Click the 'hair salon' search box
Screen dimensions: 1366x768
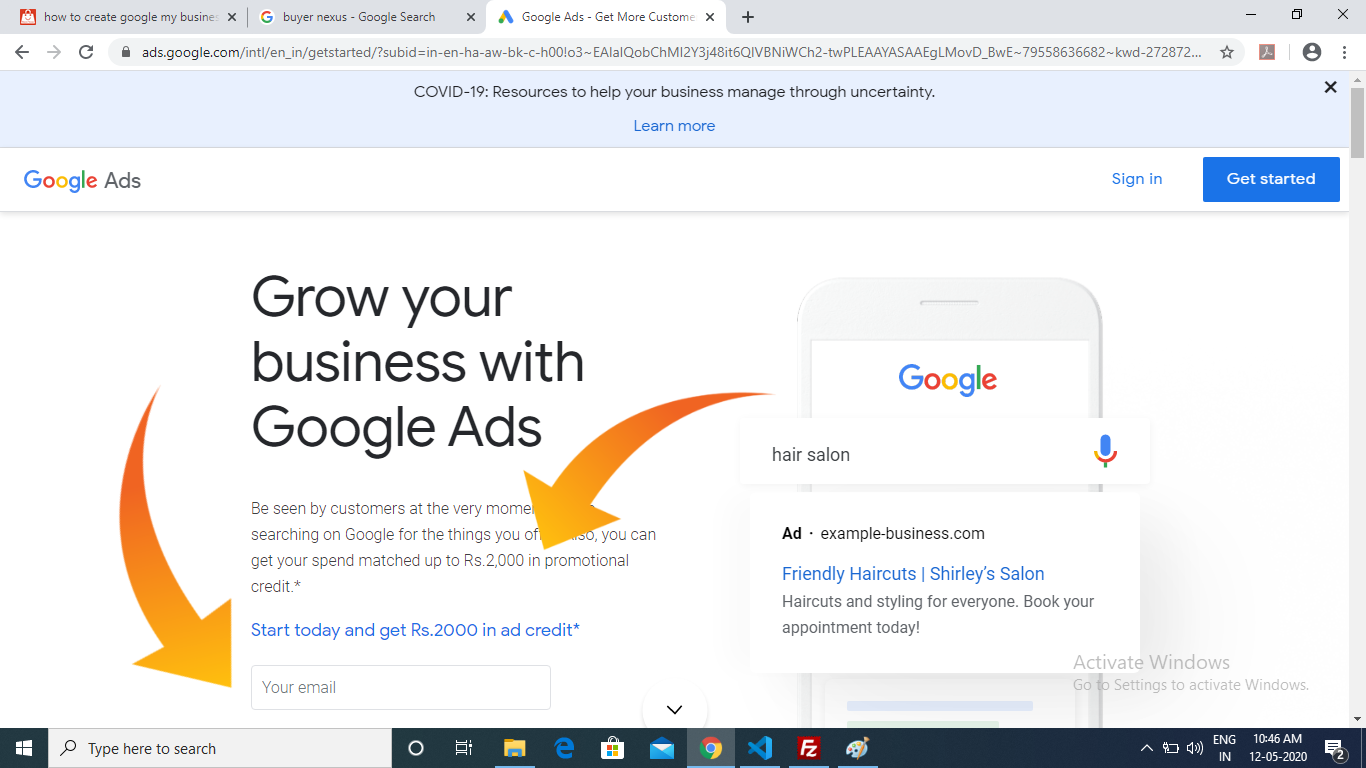(x=945, y=453)
